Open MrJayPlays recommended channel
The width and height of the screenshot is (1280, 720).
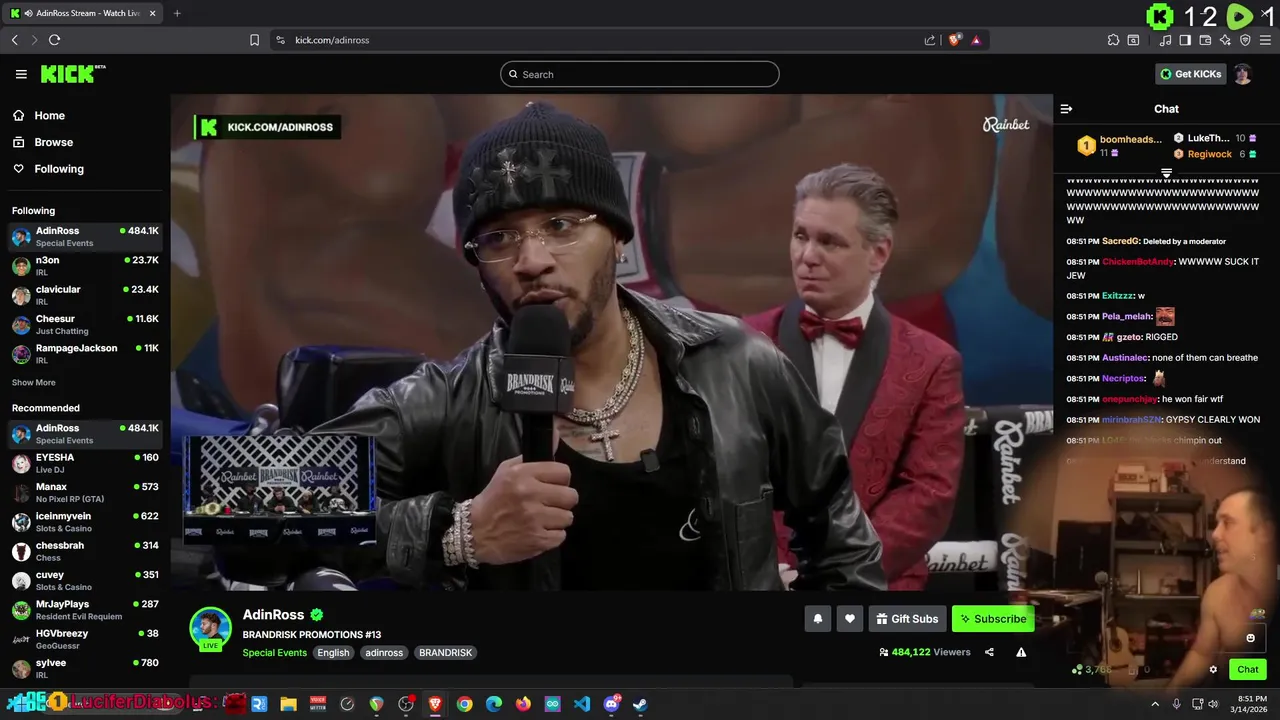click(85, 610)
